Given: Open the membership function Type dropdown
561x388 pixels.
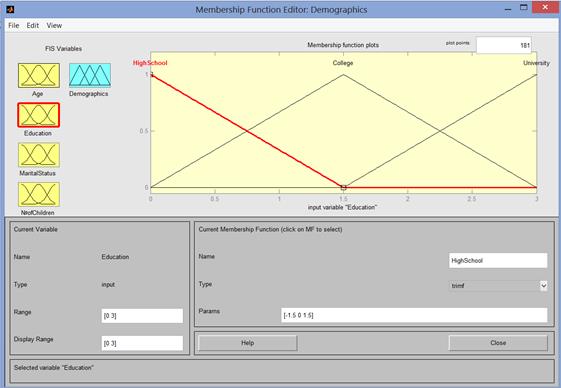Looking at the screenshot, I should click(498, 286).
